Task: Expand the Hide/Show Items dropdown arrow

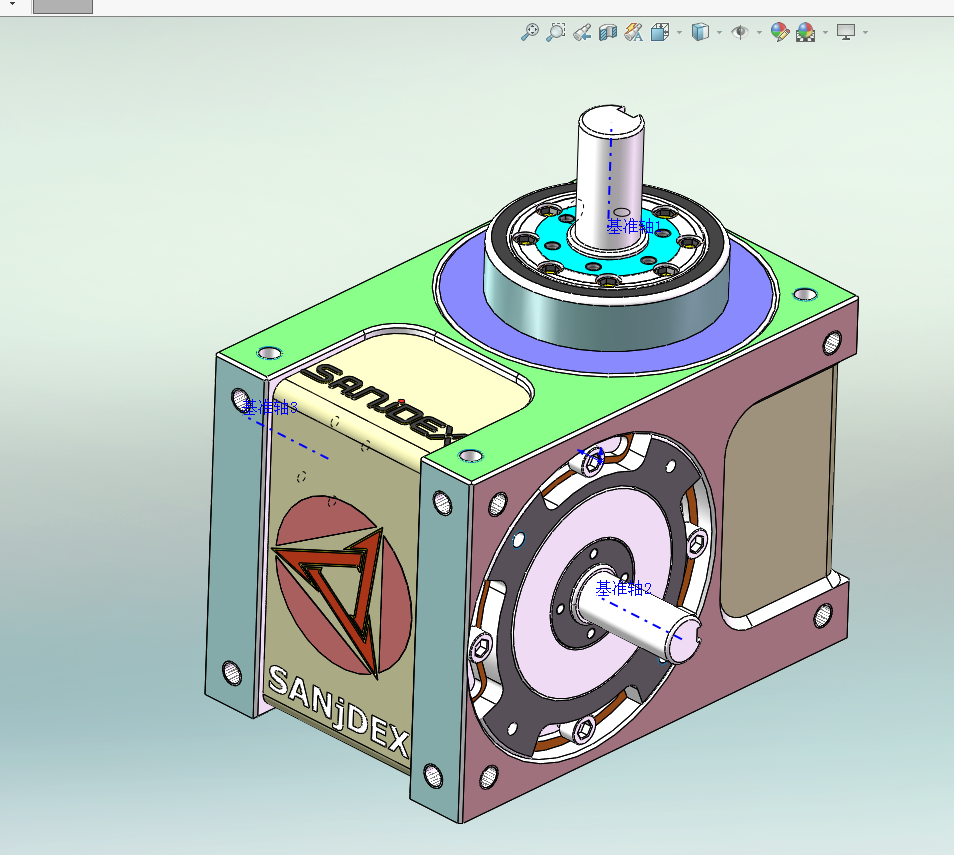Action: click(759, 32)
